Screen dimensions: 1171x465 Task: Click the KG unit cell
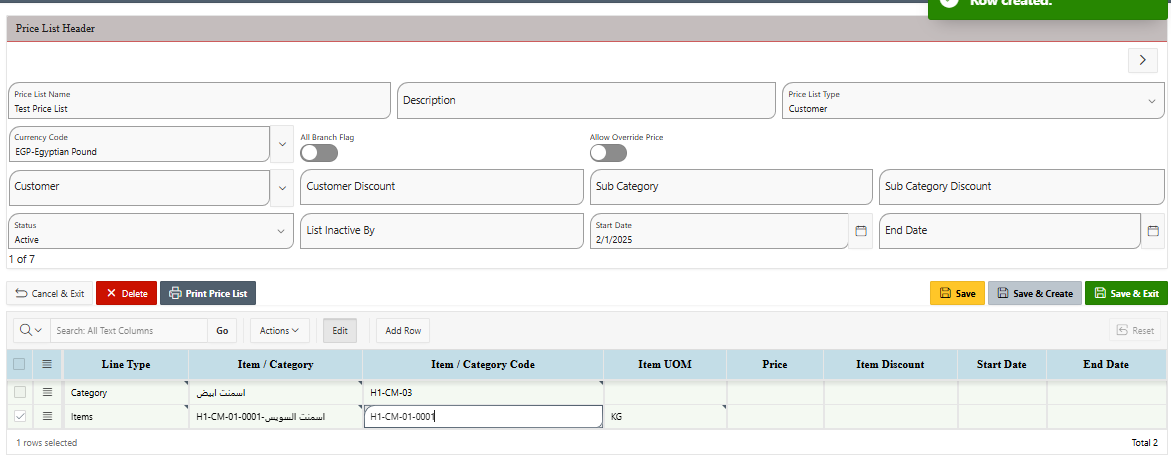point(665,416)
